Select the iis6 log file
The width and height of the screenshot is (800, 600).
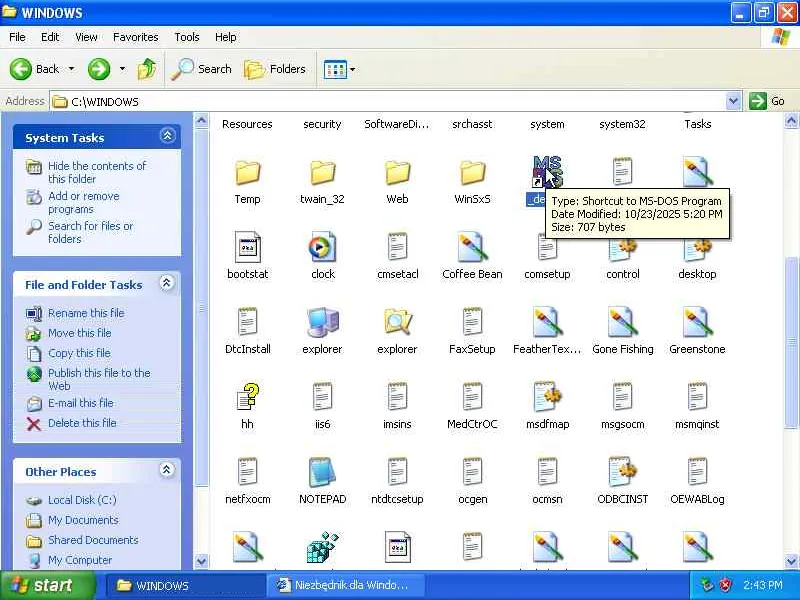coord(322,397)
